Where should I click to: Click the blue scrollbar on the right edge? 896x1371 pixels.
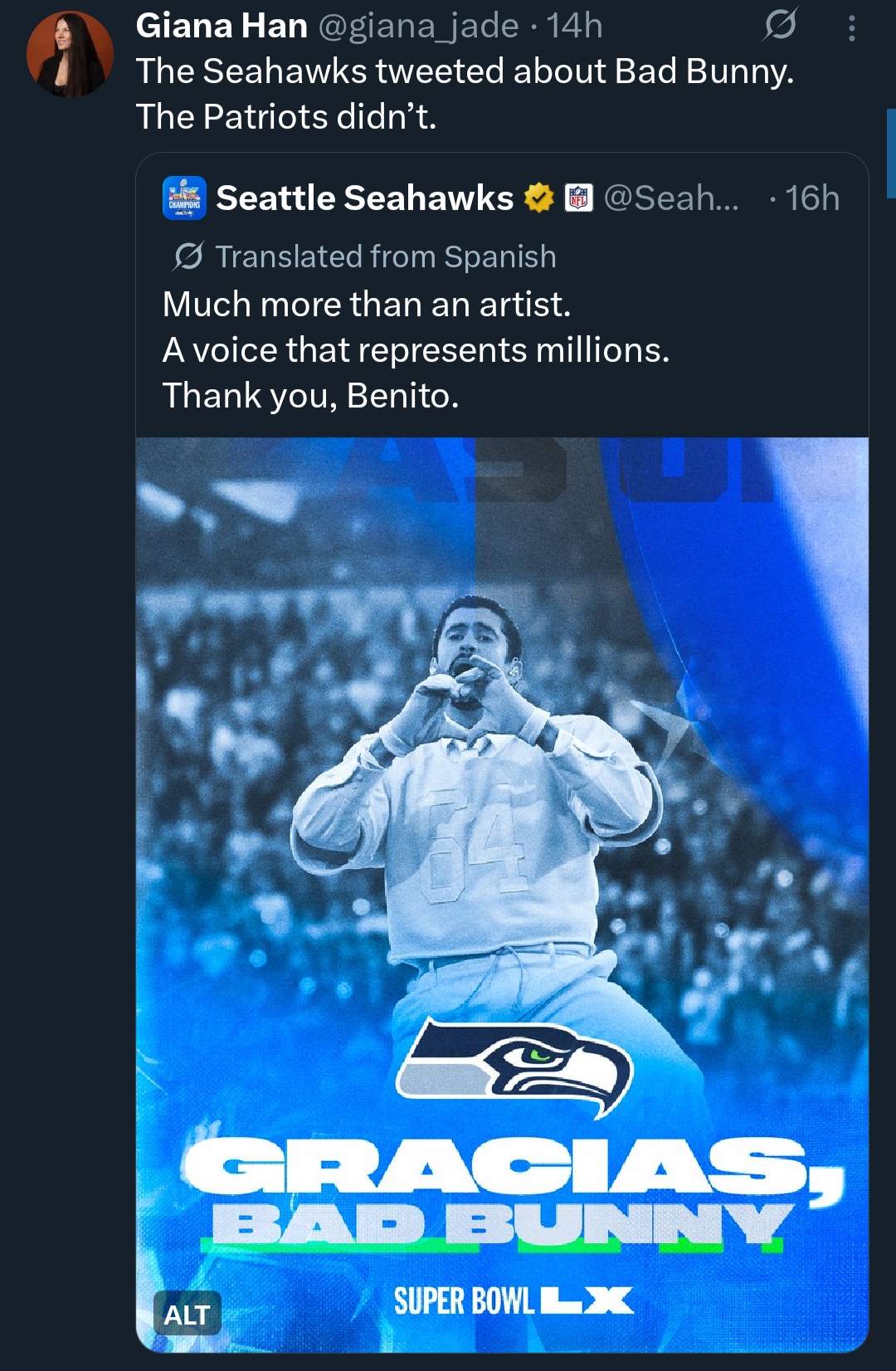891,154
